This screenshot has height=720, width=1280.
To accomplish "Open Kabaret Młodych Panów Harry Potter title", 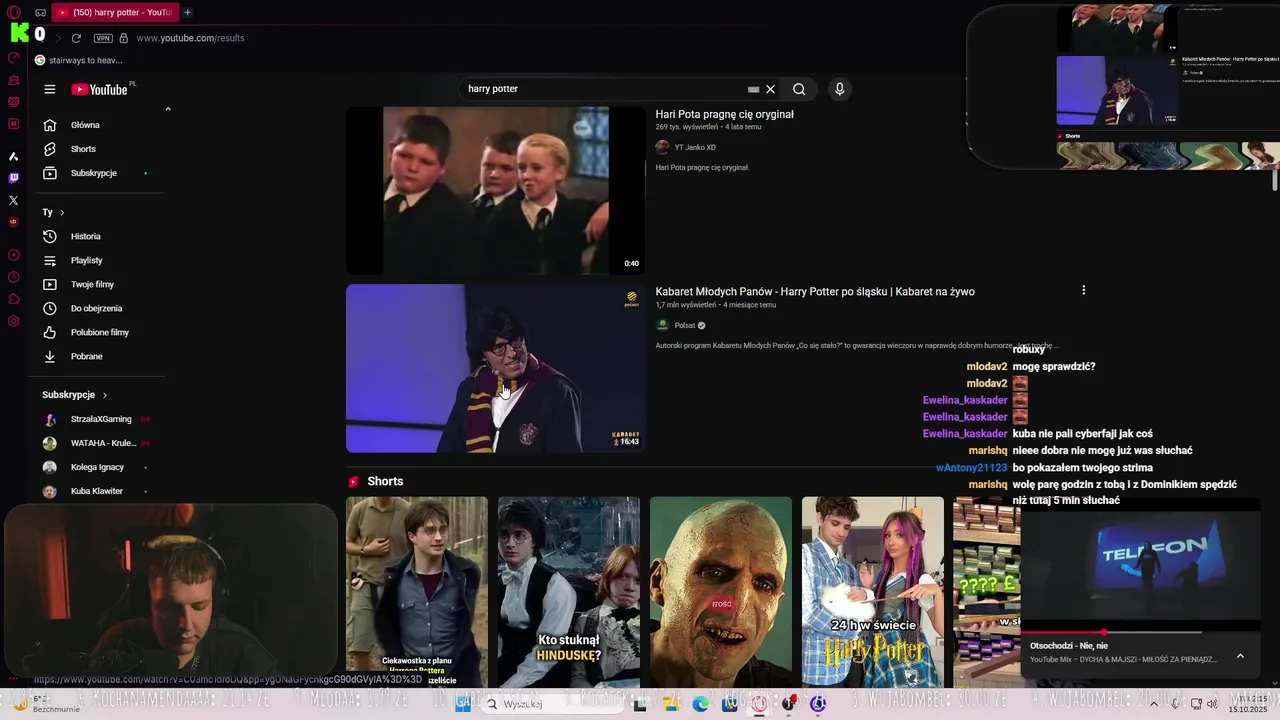I will [x=815, y=292].
